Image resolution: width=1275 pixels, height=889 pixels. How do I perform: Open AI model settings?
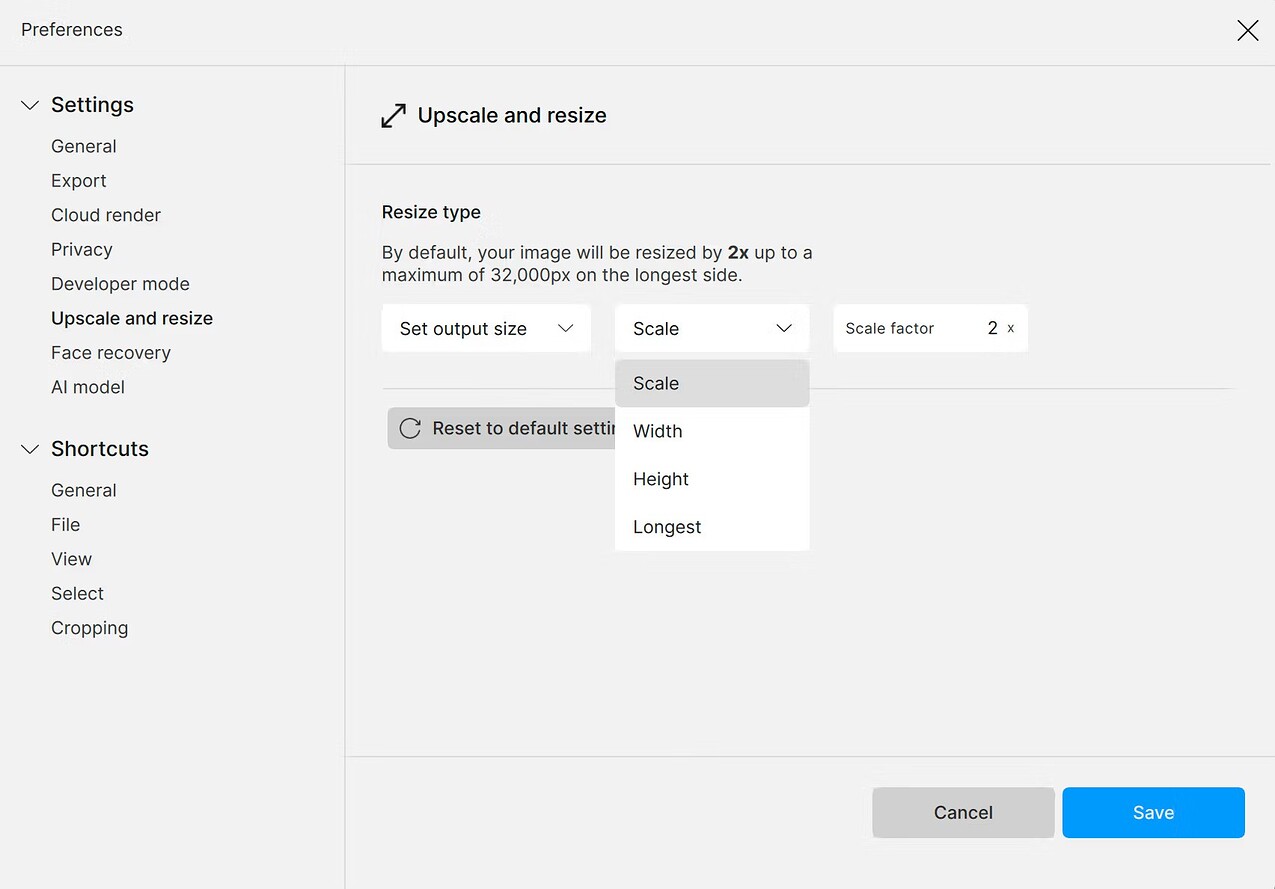(88, 387)
